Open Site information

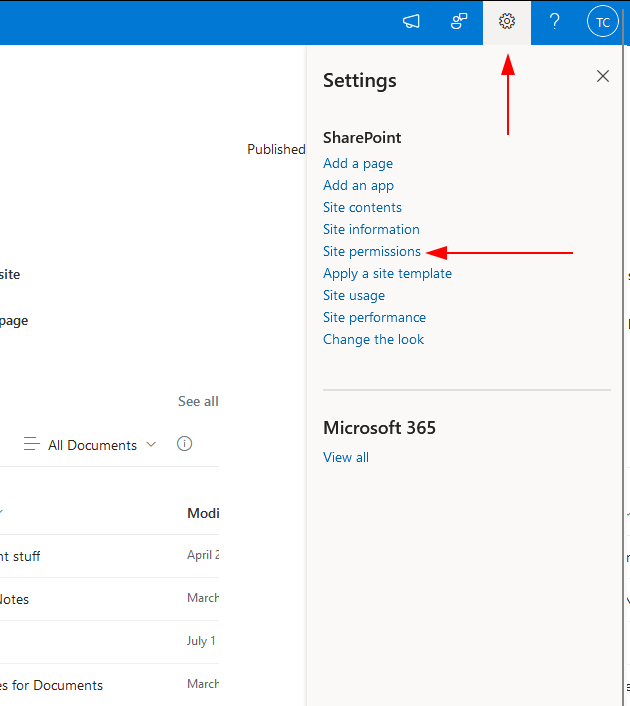point(371,230)
